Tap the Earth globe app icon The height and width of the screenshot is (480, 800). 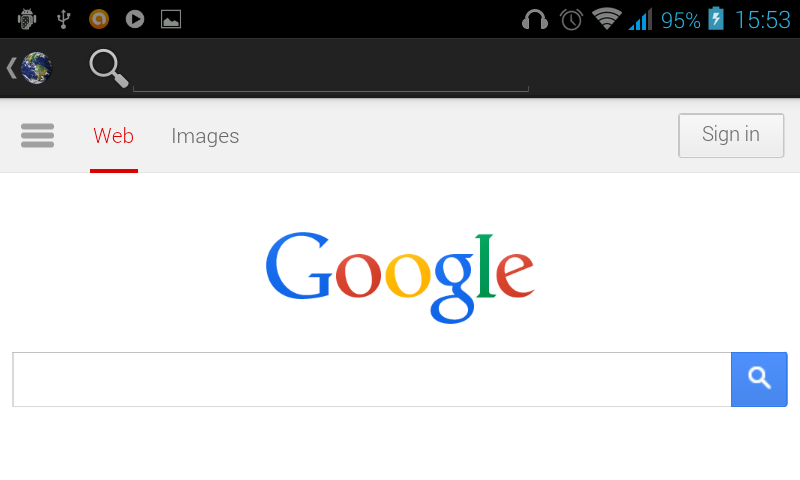tap(36, 67)
